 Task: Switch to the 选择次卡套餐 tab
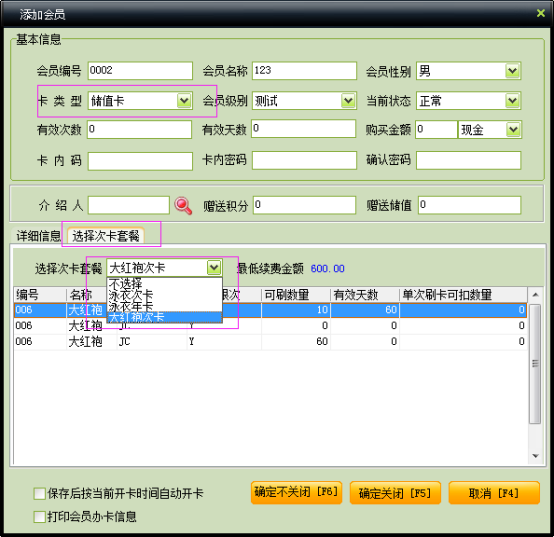coord(106,236)
